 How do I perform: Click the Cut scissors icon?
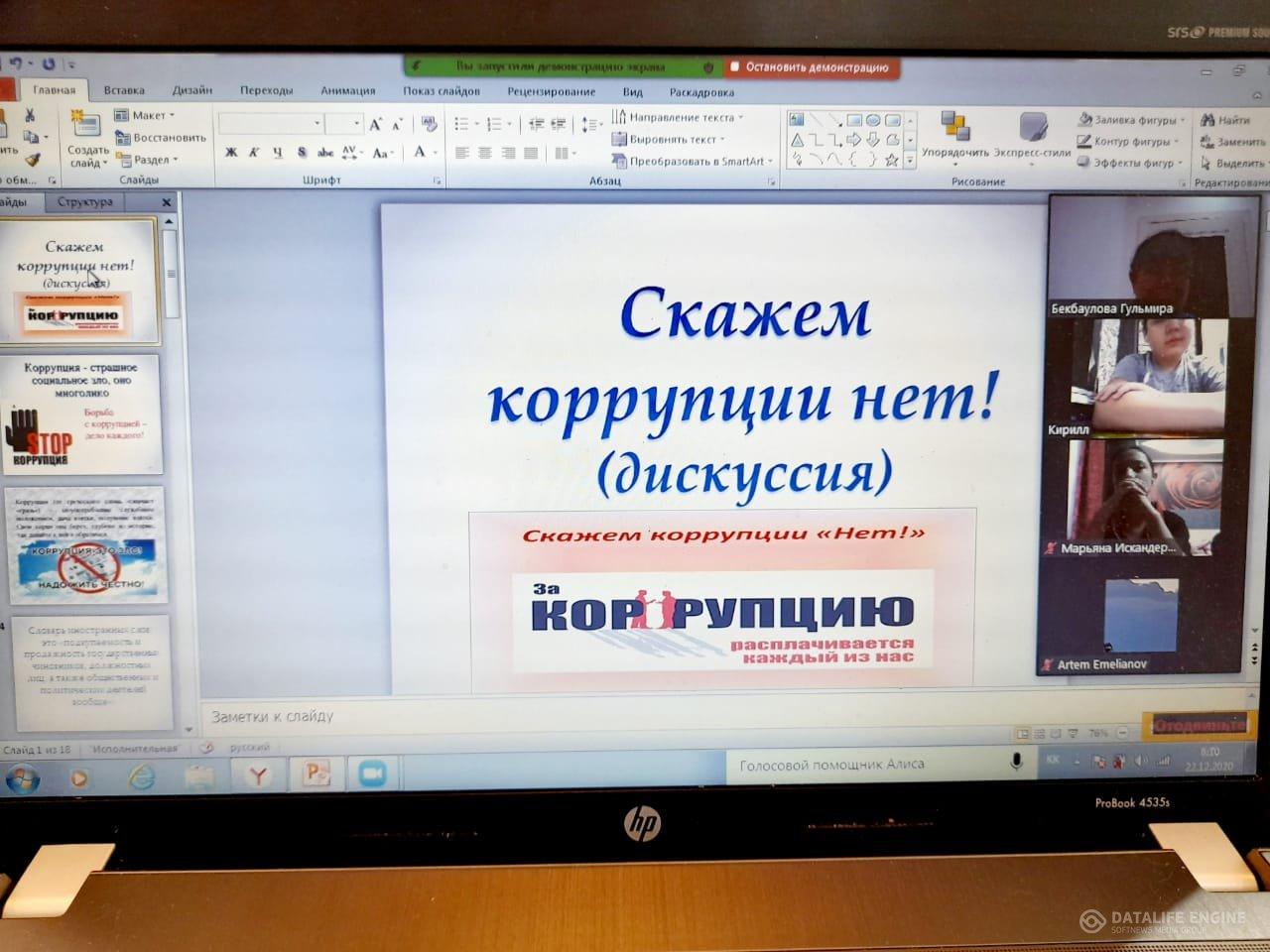pyautogui.click(x=30, y=116)
